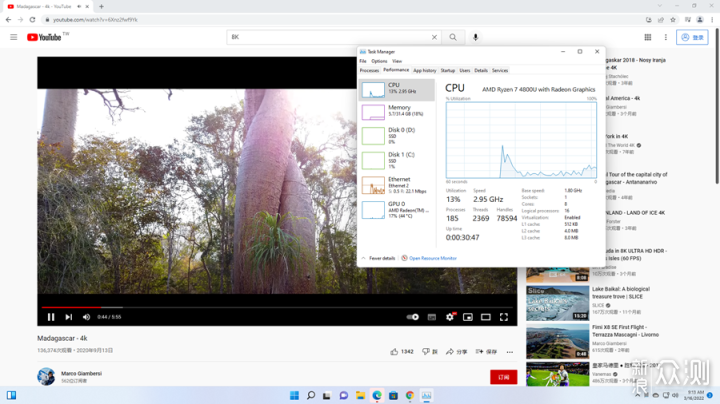The image size is (720, 404).
Task: Bookmark this page with the star icon
Action: coord(673,20)
